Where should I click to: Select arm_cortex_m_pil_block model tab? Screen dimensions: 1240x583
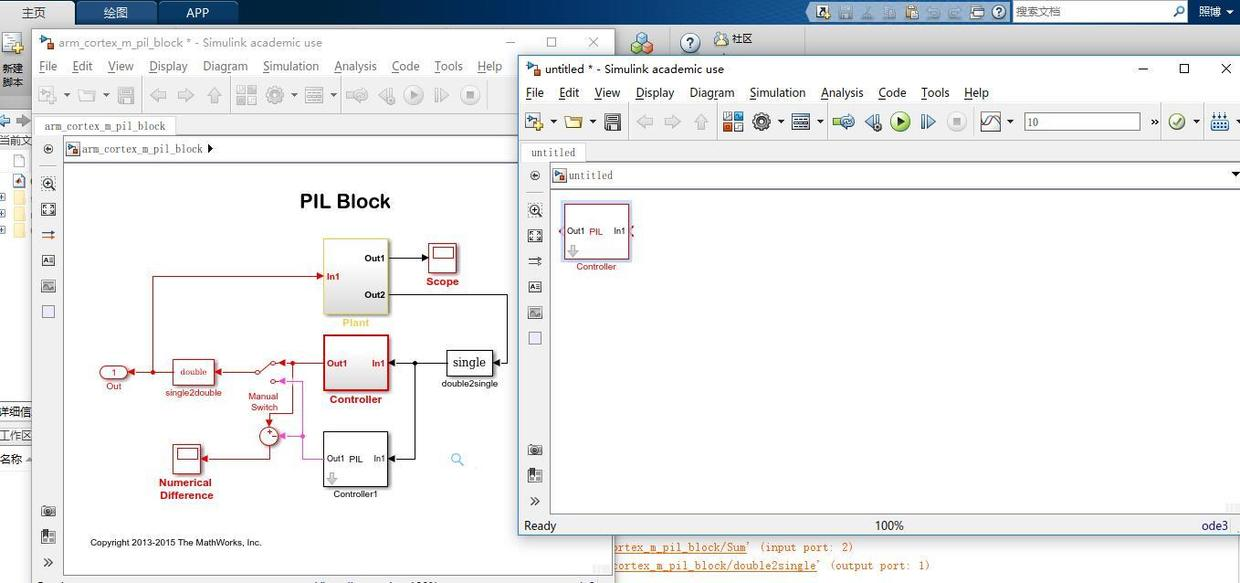tap(105, 126)
